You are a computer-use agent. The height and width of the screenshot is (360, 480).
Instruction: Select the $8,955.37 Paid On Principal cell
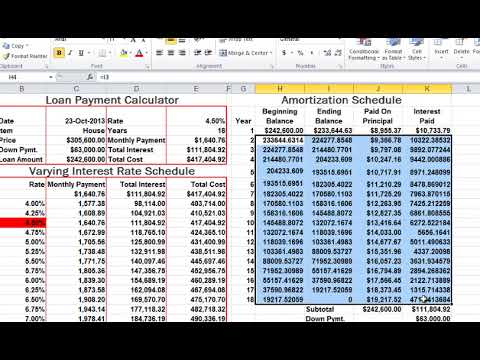(378, 131)
